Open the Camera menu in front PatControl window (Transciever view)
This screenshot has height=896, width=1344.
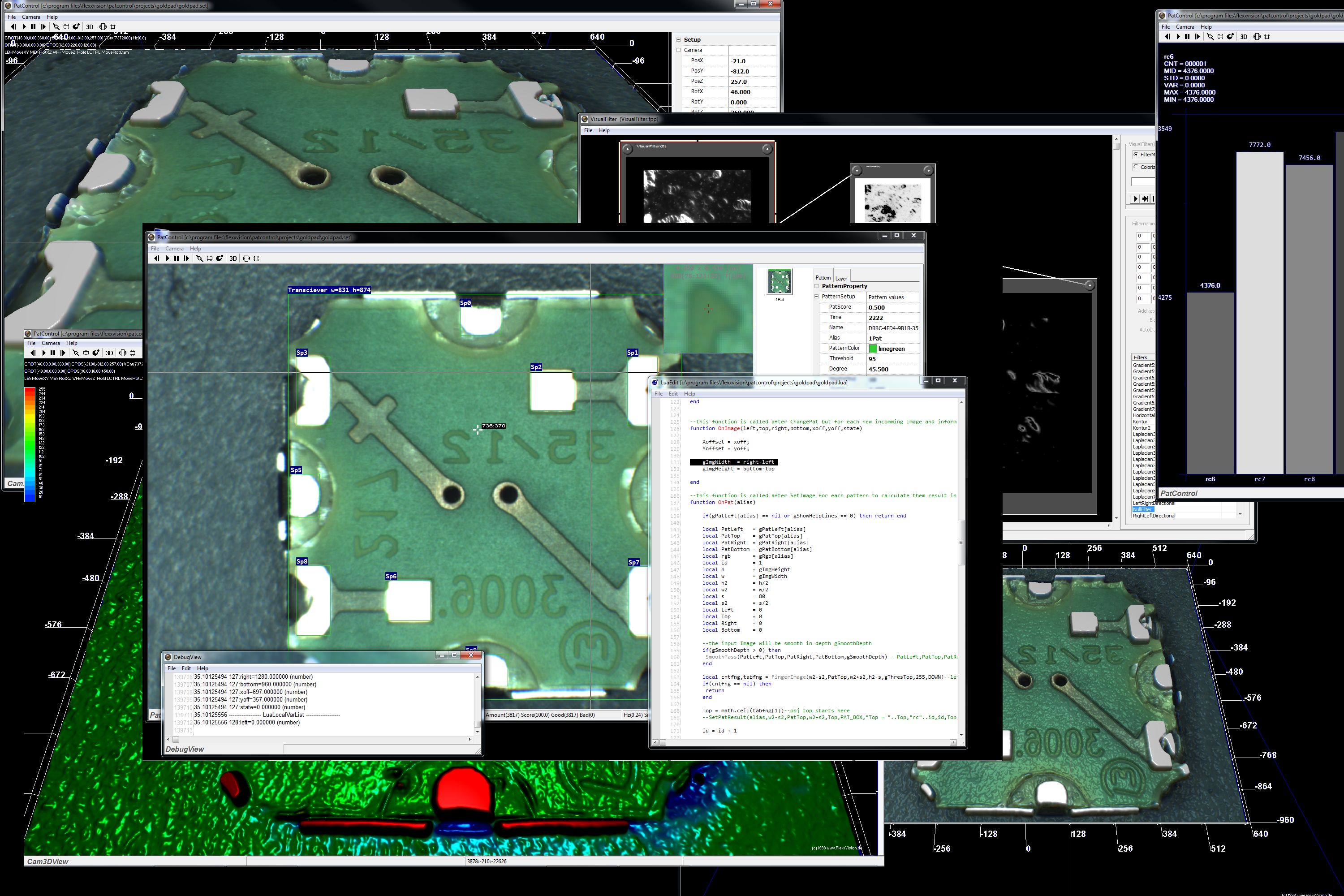[x=174, y=249]
